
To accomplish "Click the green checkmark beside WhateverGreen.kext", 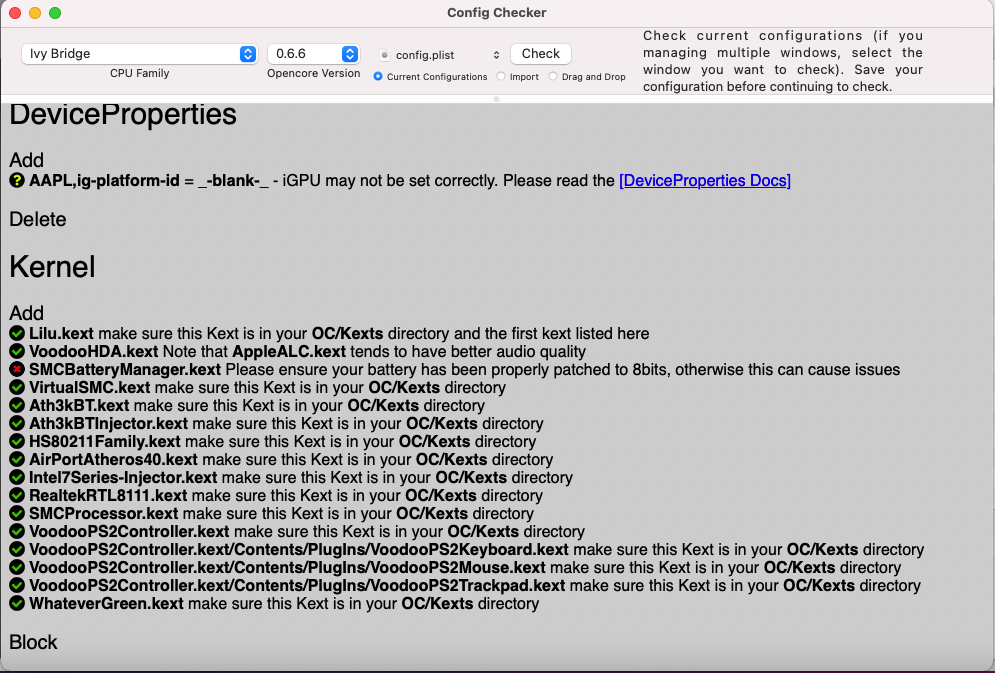I will point(17,603).
